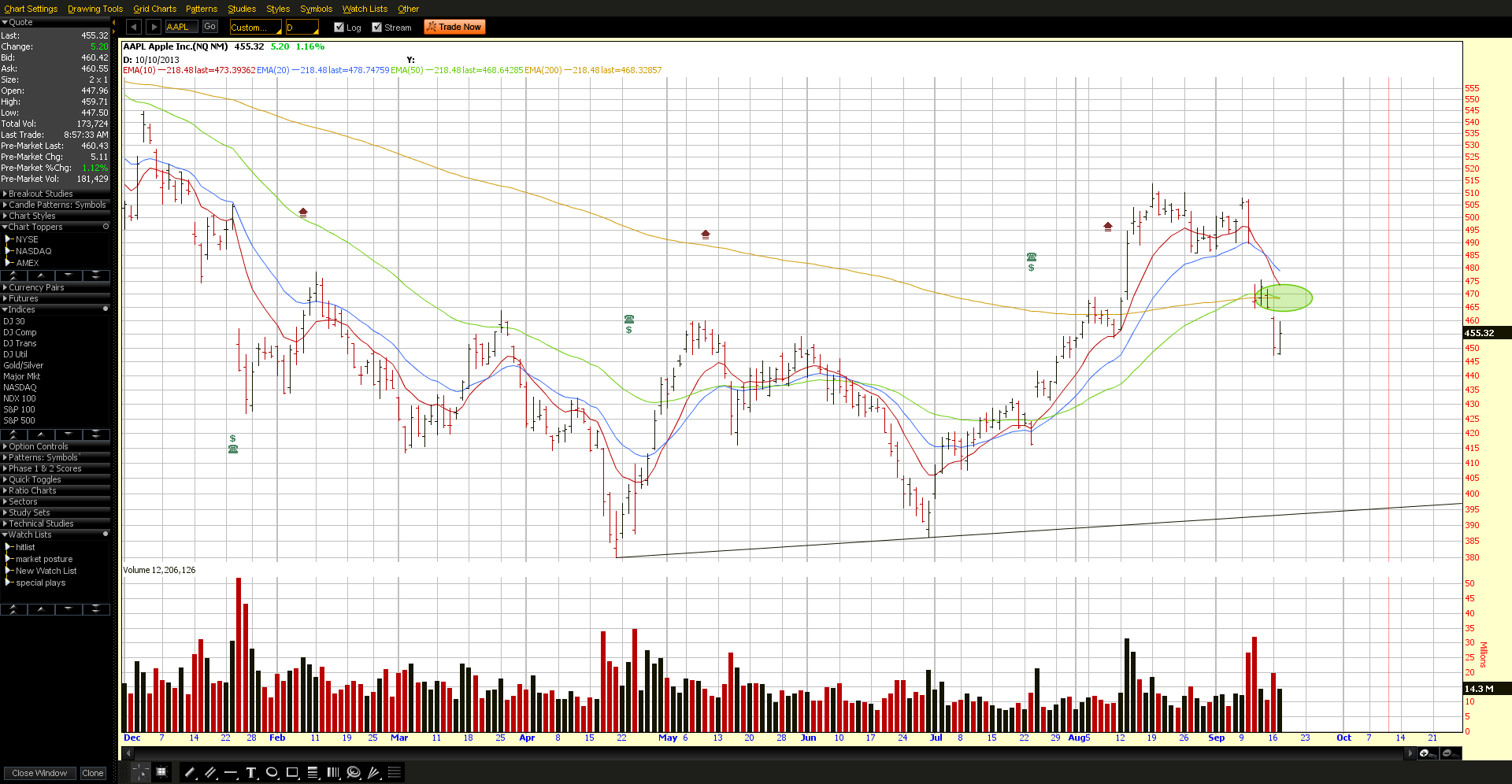Viewport: 1512px width, 784px height.
Task: Toggle the Log scale checkbox
Action: click(x=339, y=27)
